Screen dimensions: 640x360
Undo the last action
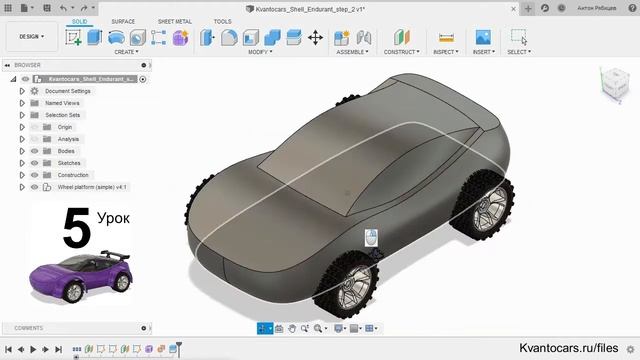coord(63,8)
